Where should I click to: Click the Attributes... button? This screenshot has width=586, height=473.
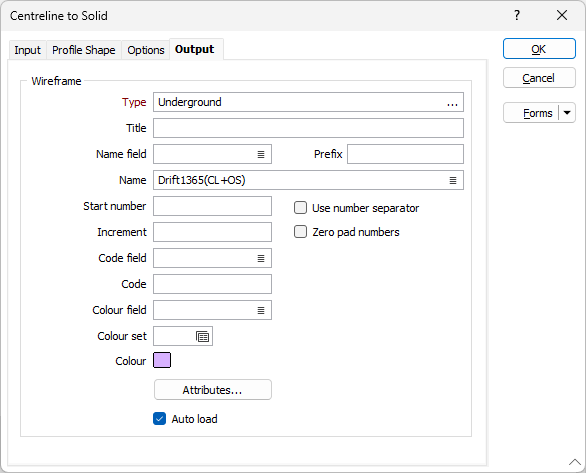coord(213,390)
